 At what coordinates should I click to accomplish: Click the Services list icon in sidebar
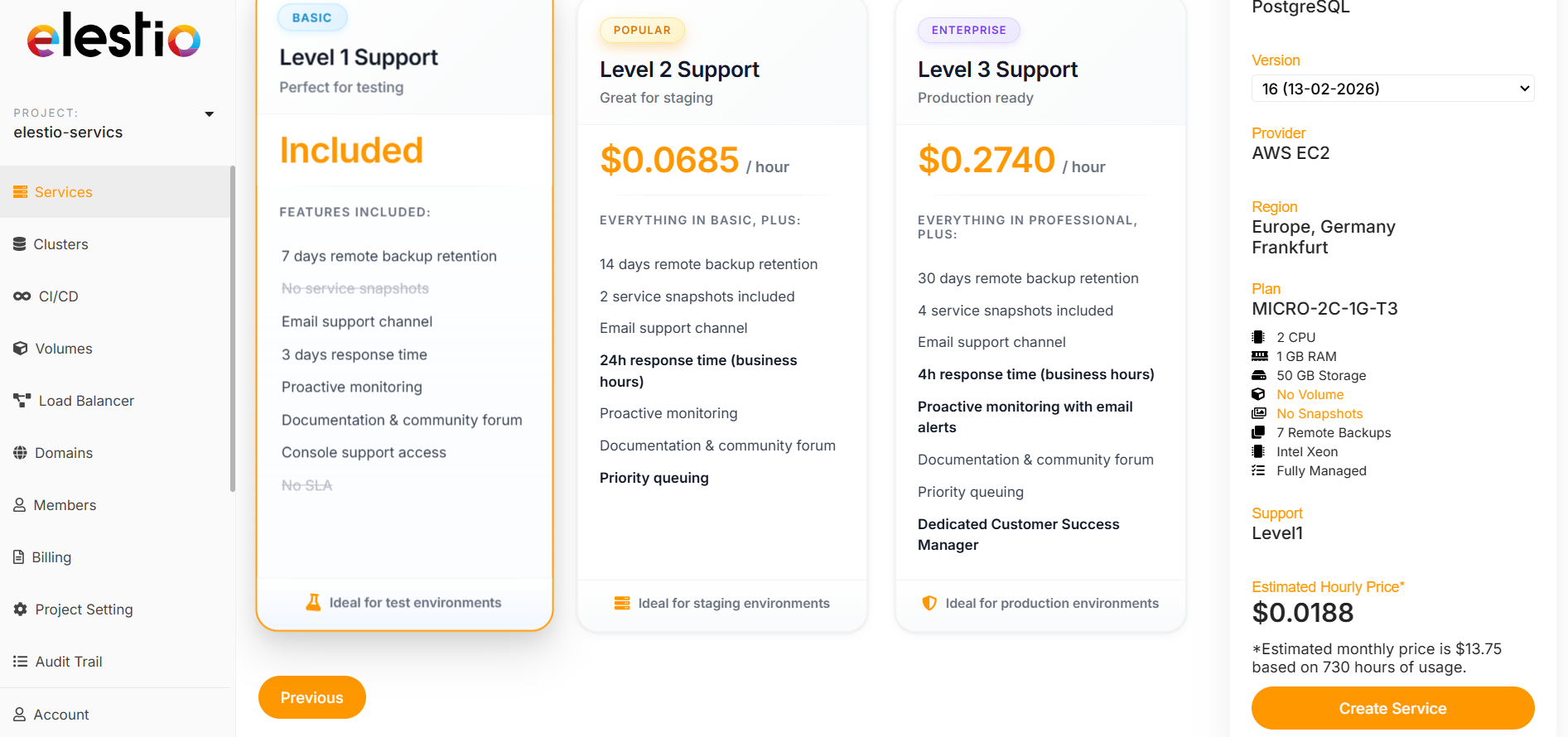(x=21, y=192)
